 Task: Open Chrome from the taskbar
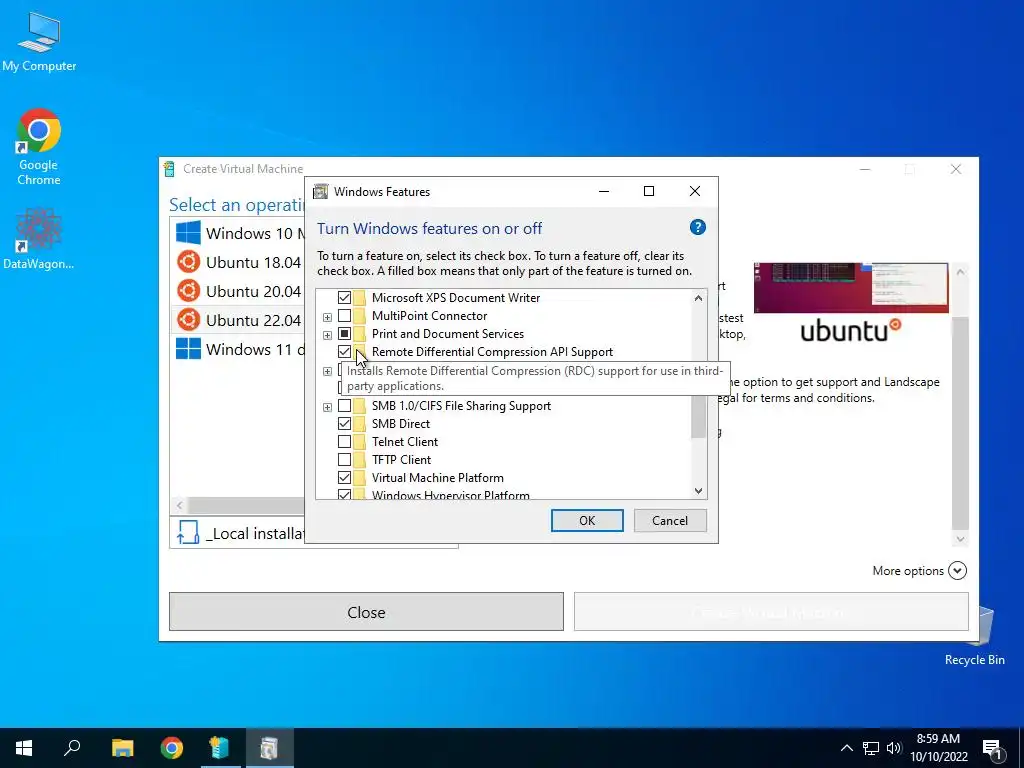click(172, 748)
